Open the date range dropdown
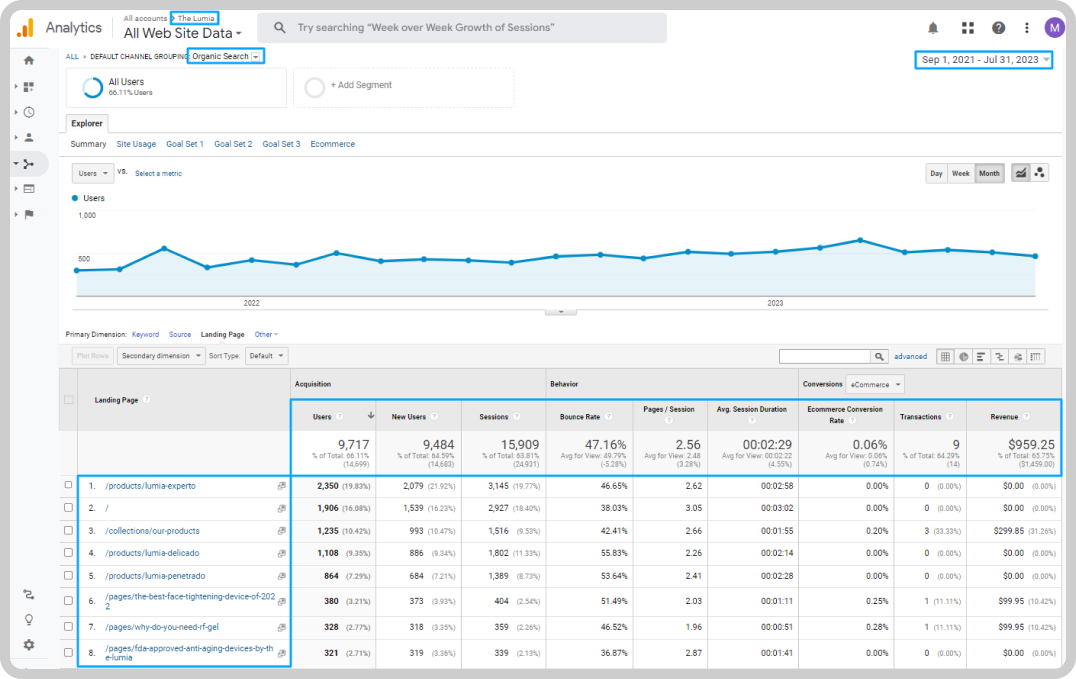This screenshot has height=679, width=1076. tap(983, 60)
